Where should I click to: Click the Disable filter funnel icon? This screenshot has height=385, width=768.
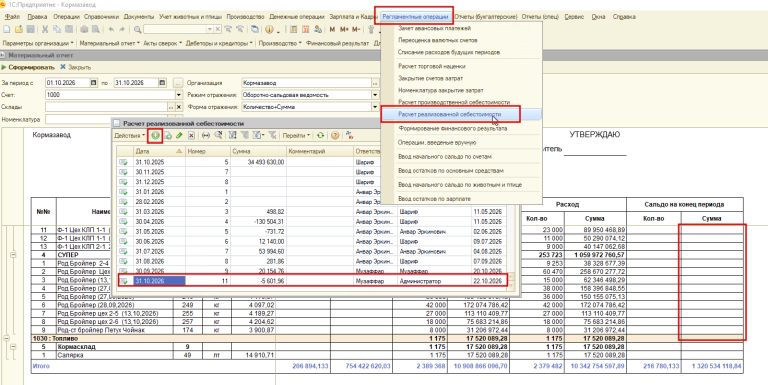click(273, 135)
